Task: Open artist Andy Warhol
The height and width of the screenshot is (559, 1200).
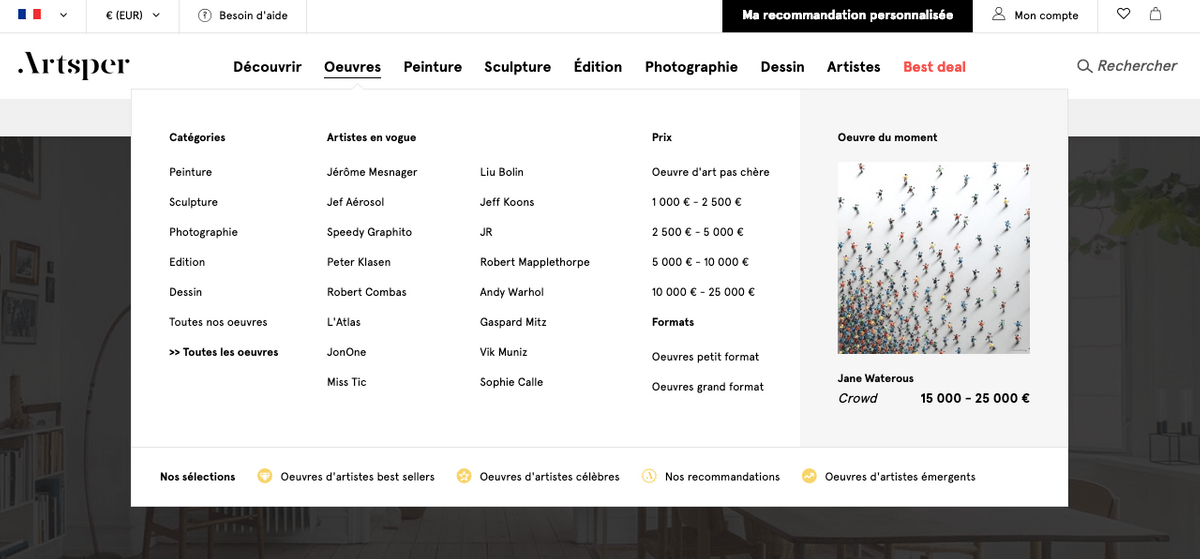Action: point(513,292)
